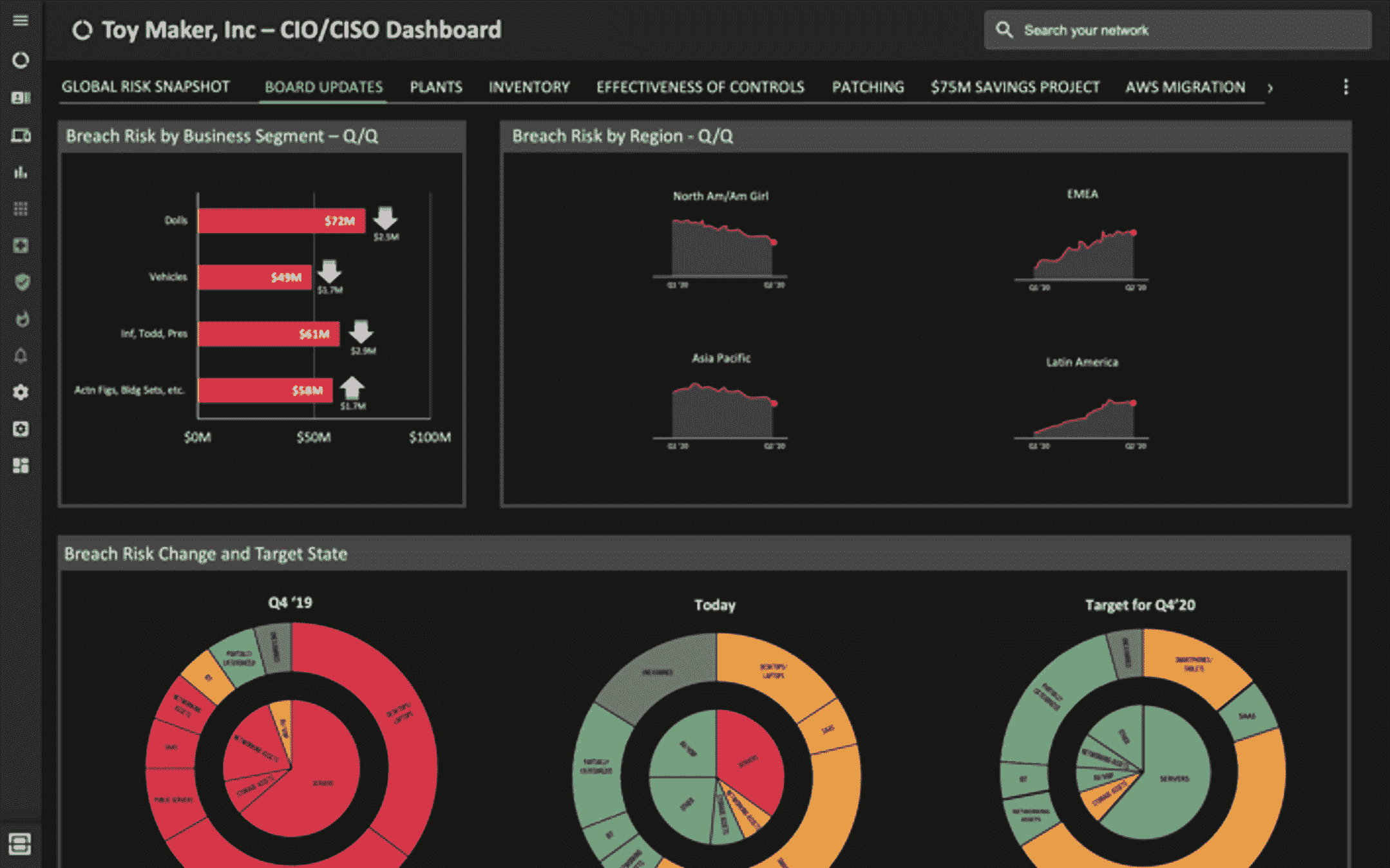1390x868 pixels.
Task: Open the $75M Savings Project tab
Action: pyautogui.click(x=1014, y=87)
